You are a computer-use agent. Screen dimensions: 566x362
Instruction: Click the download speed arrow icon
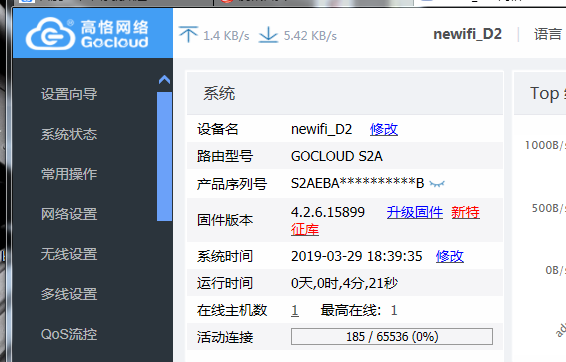pyautogui.click(x=268, y=35)
